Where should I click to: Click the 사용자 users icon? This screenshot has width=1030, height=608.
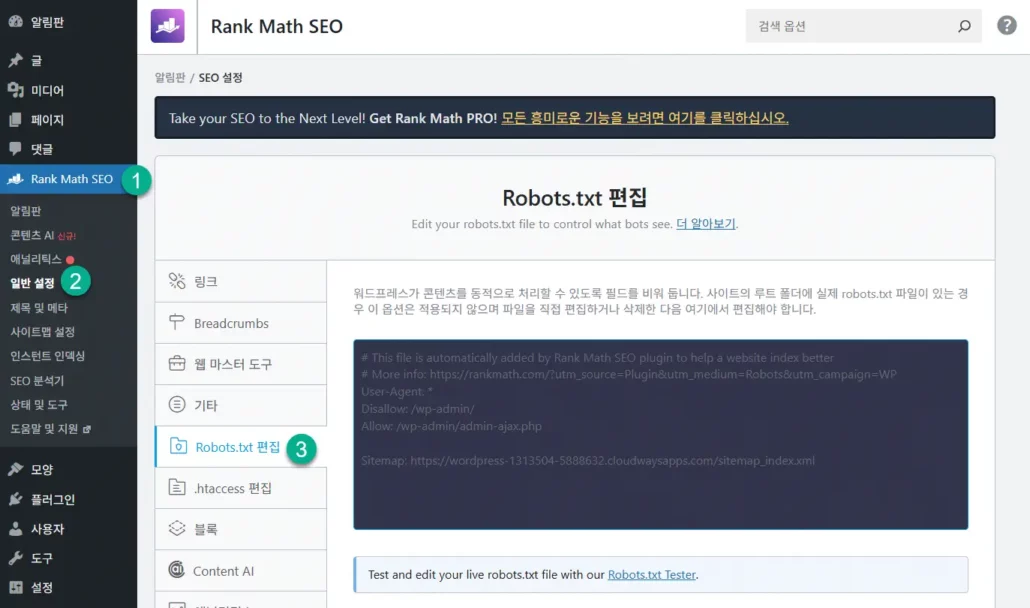click(x=16, y=529)
